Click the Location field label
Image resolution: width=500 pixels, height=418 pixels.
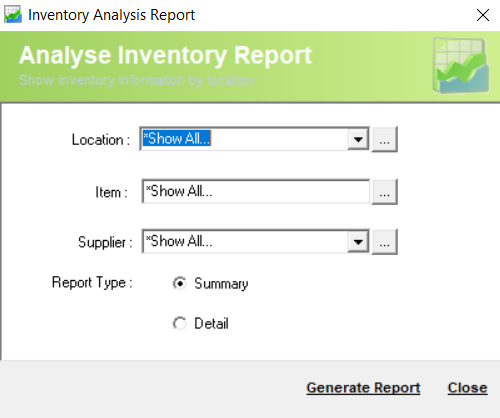point(101,140)
